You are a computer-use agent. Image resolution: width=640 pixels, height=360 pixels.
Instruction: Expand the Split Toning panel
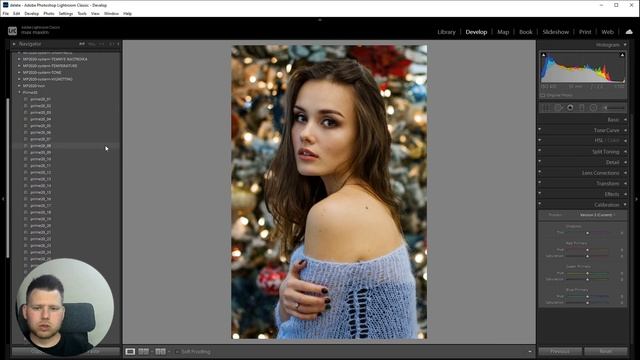click(626, 151)
